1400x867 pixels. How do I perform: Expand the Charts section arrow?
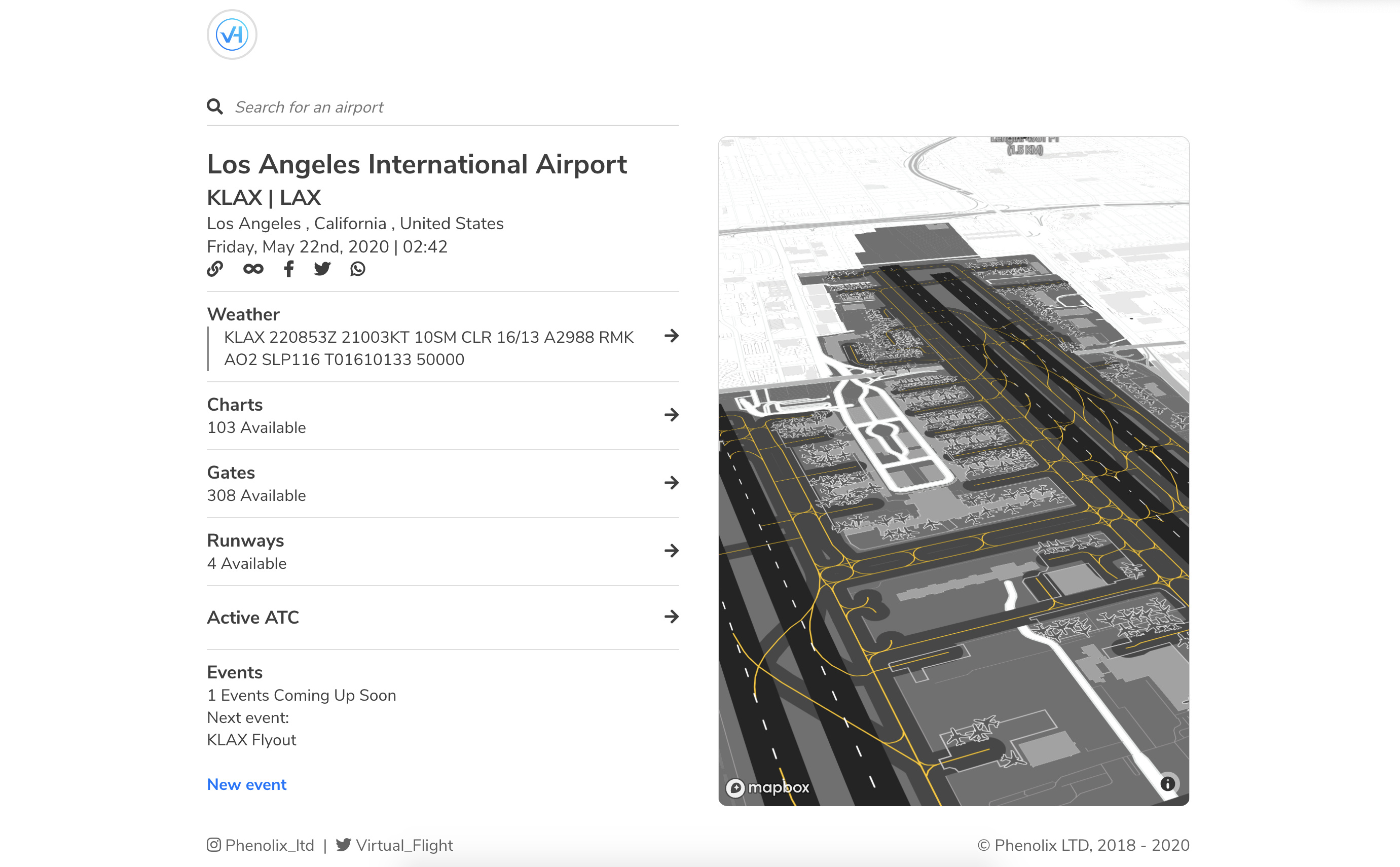671,415
